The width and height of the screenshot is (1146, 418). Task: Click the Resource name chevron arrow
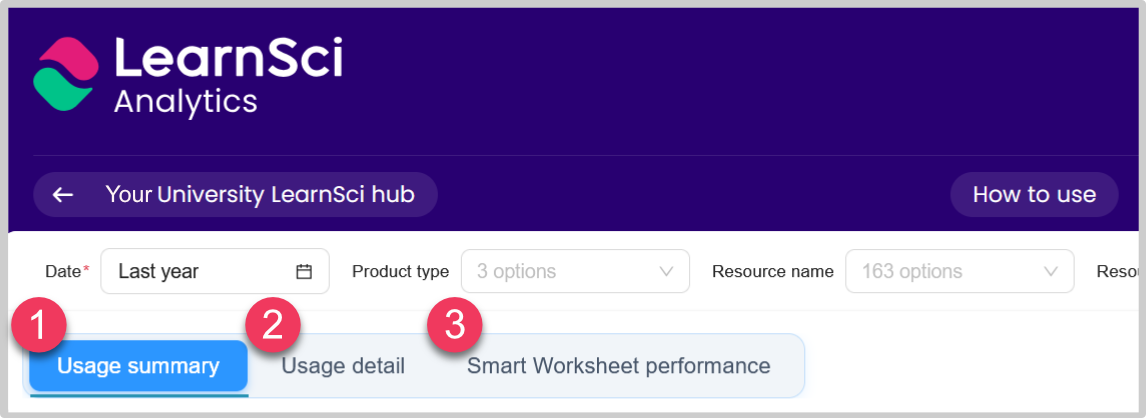pyautogui.click(x=1050, y=271)
